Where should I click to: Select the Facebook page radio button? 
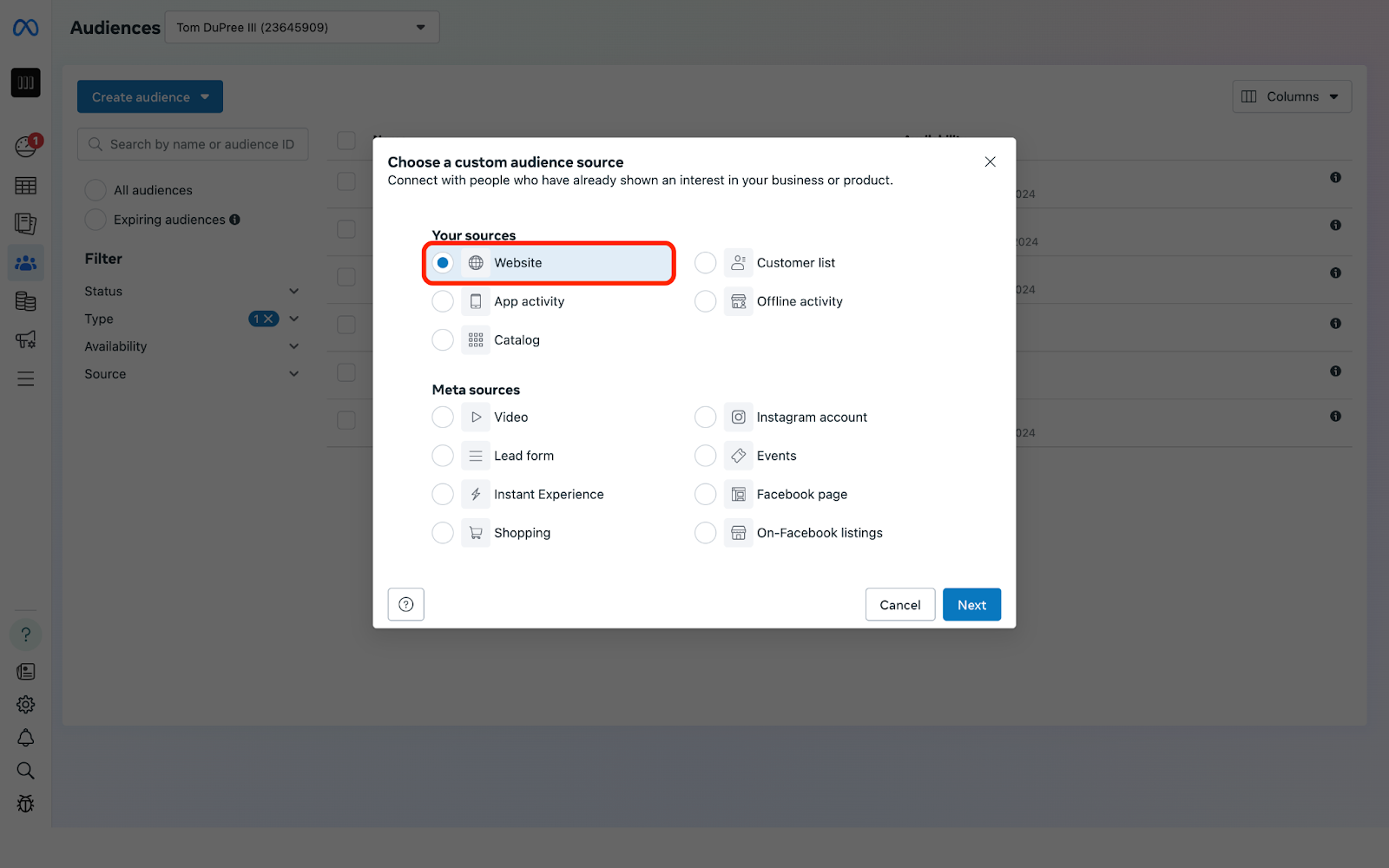pyautogui.click(x=706, y=495)
